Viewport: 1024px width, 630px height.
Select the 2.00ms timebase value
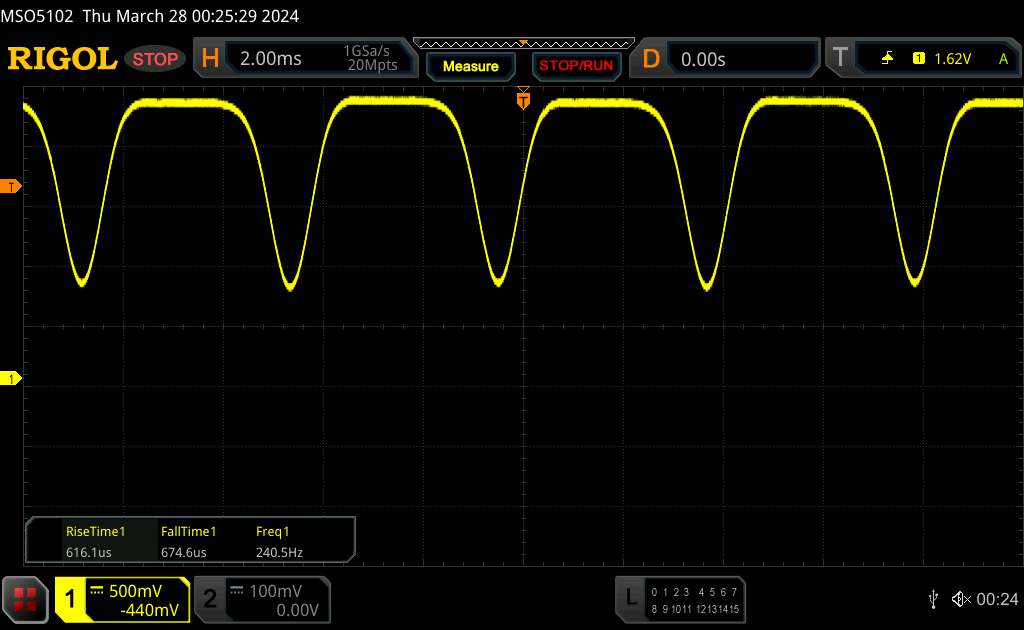[270, 59]
